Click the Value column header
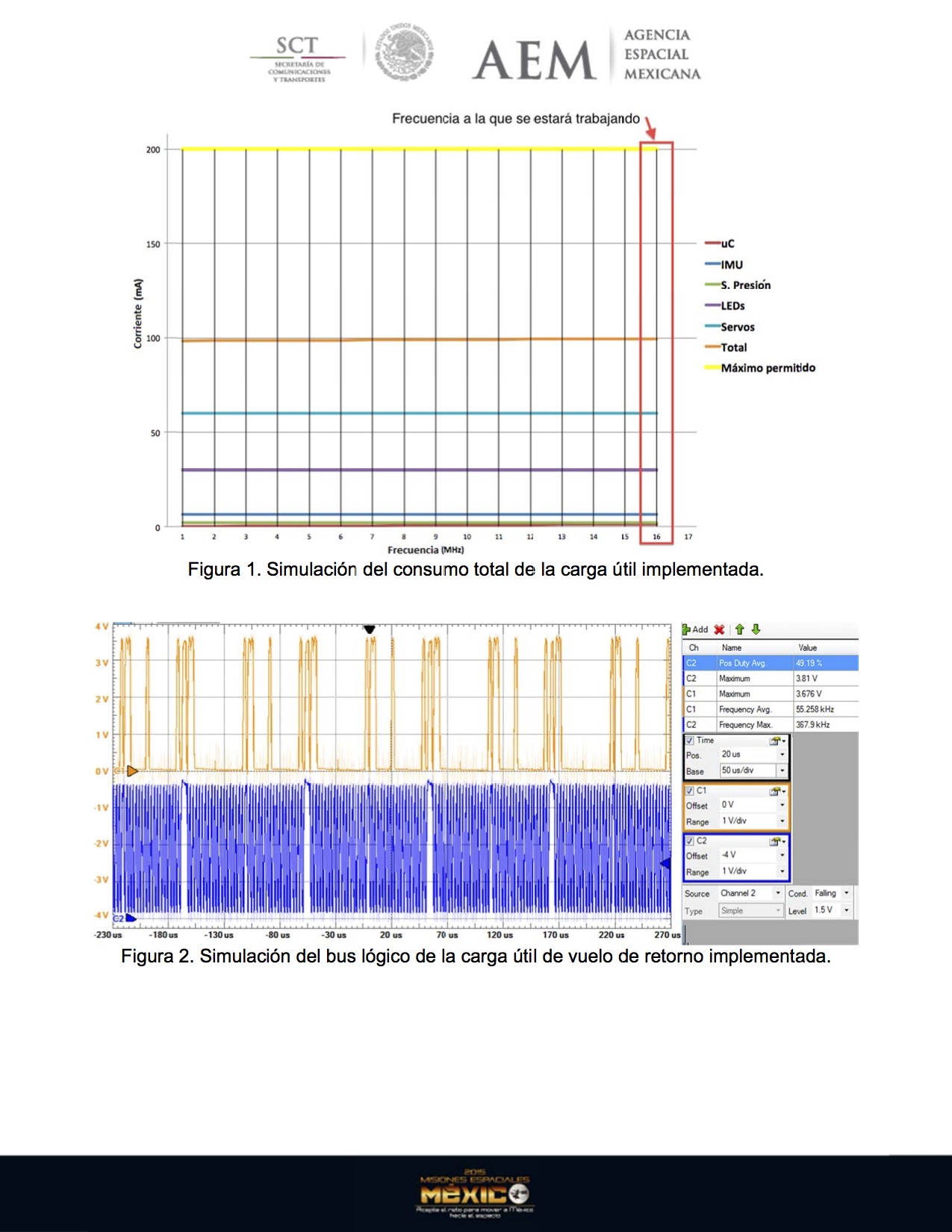The image size is (952, 1232). [808, 647]
